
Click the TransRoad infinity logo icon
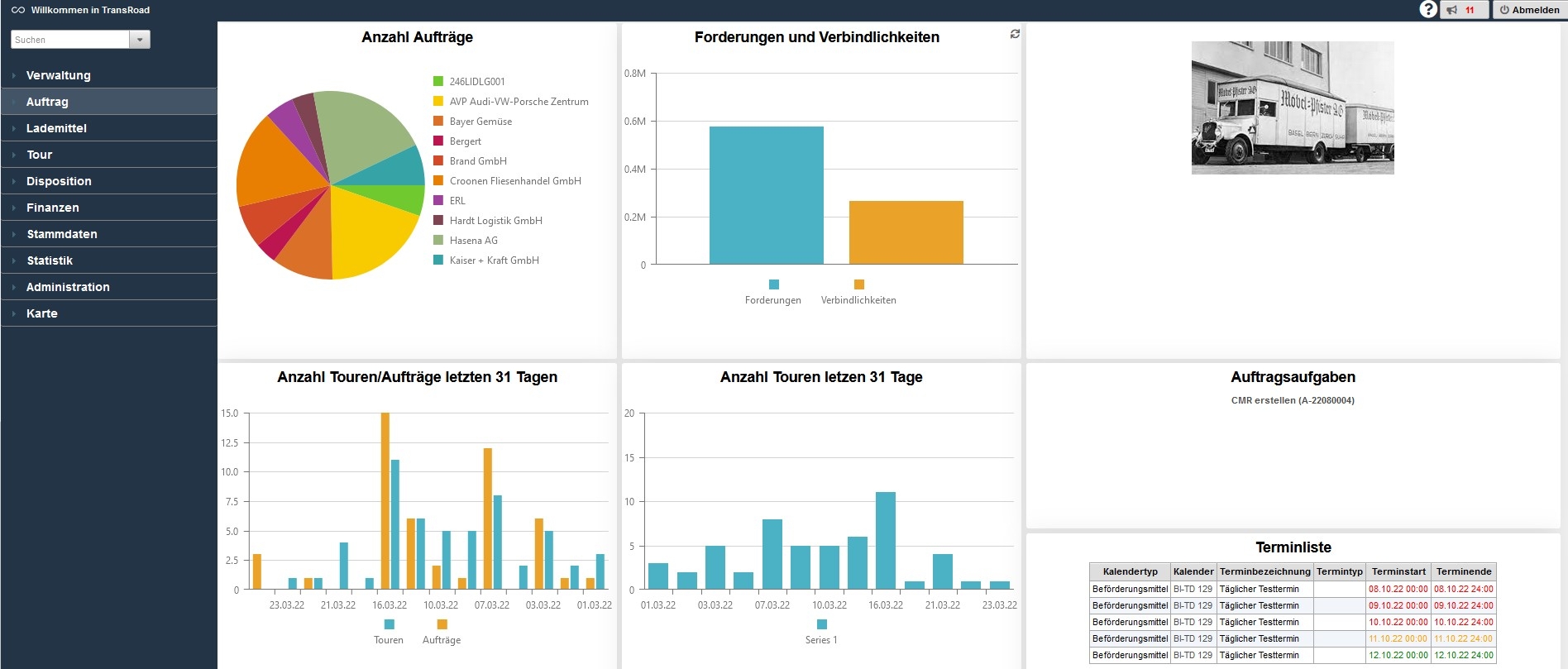tap(17, 10)
